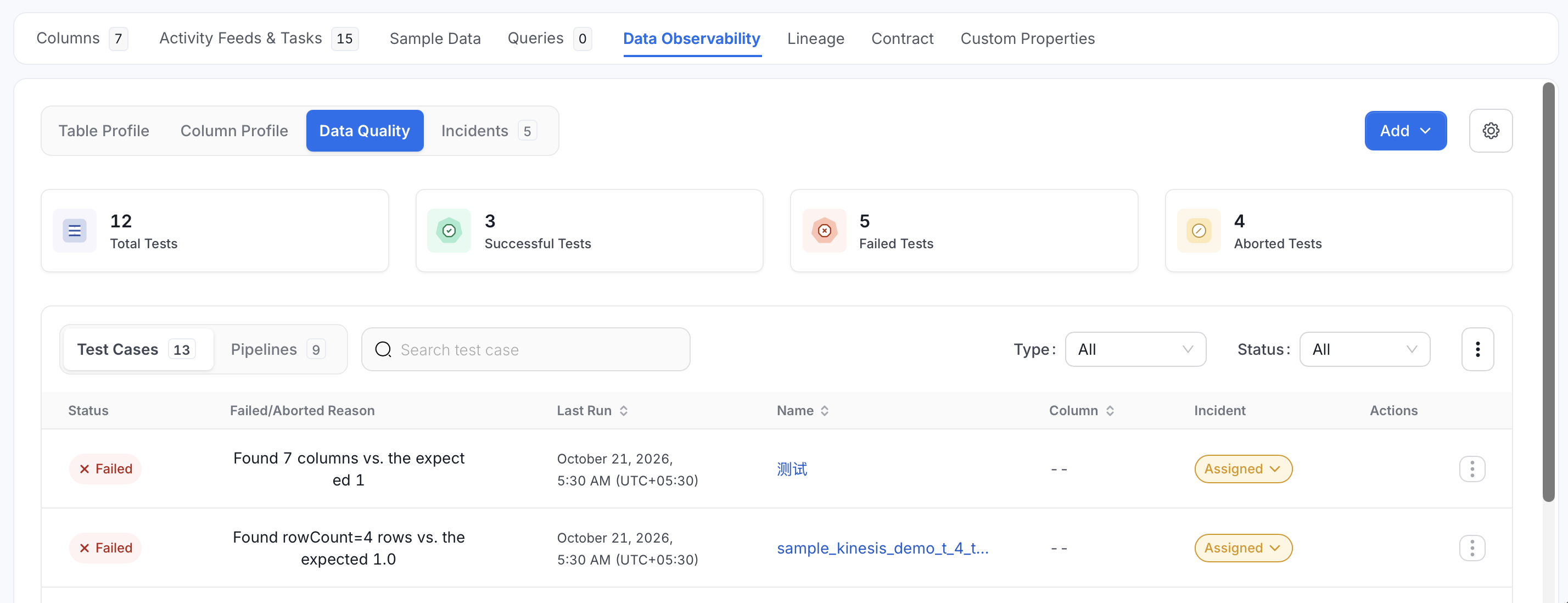Open actions menu for the 测试 row
1568x603 pixels.
click(1472, 468)
